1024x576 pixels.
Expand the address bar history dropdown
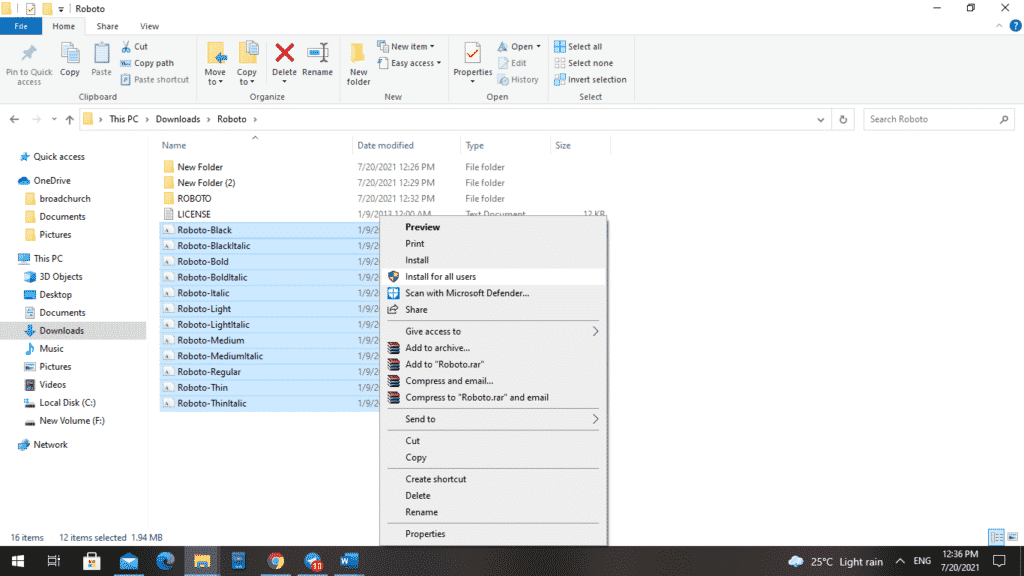pyautogui.click(x=820, y=120)
